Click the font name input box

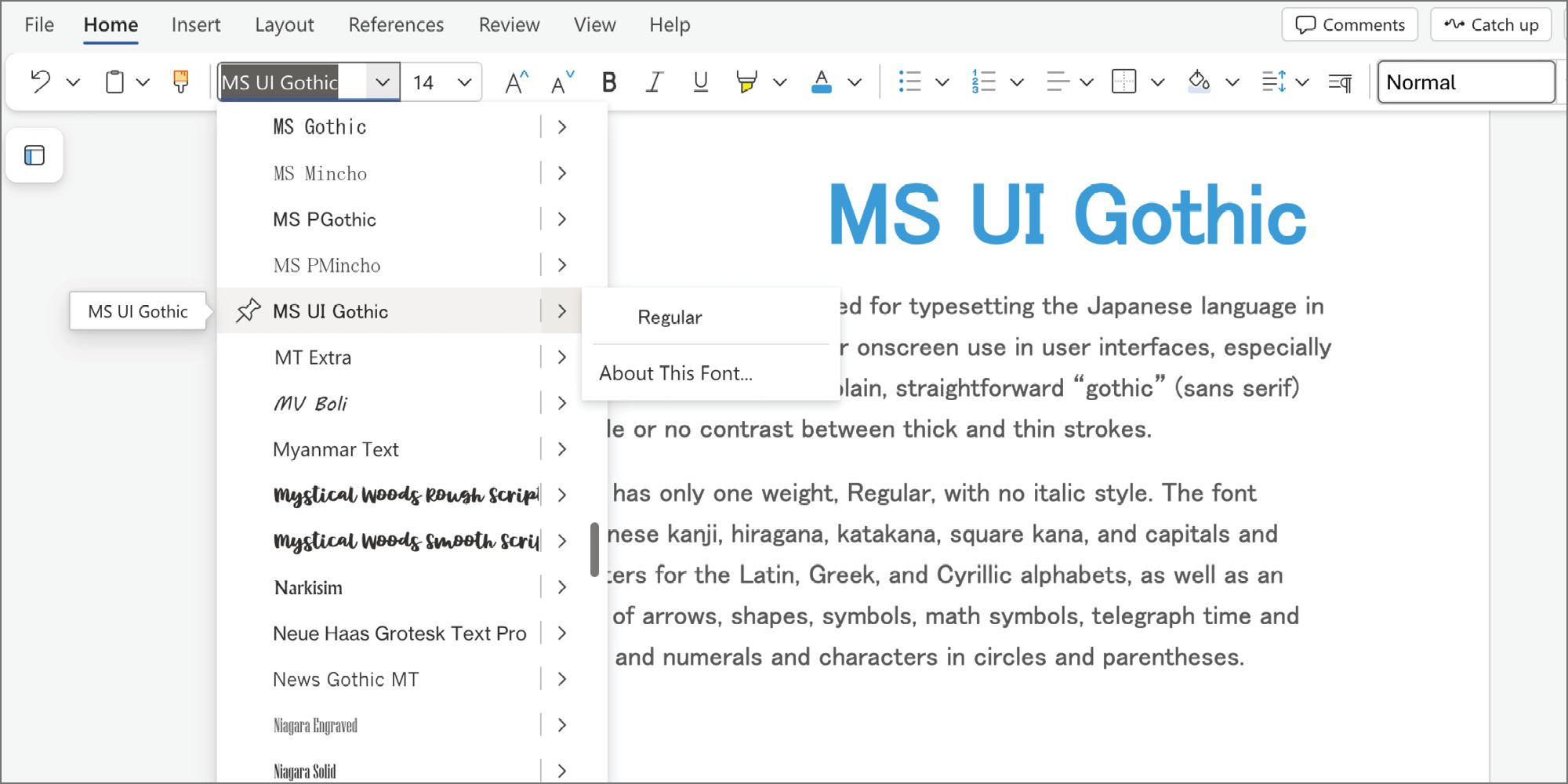292,82
